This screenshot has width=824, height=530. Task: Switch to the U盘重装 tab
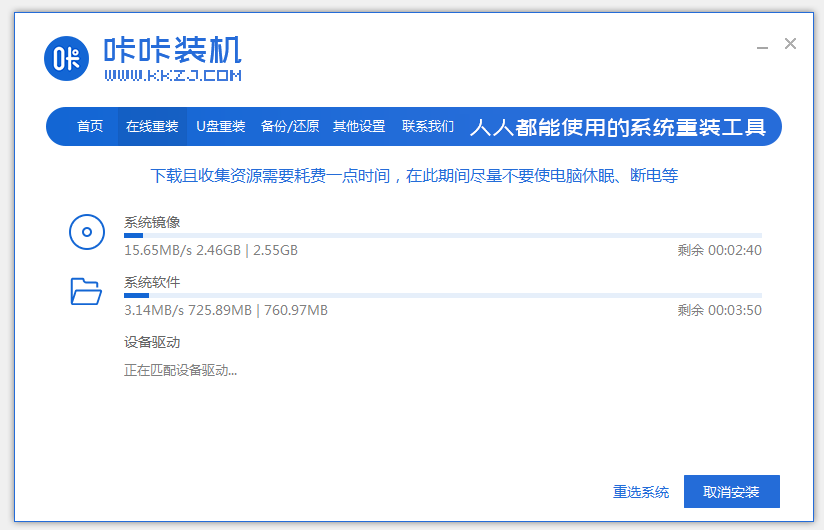[220, 127]
